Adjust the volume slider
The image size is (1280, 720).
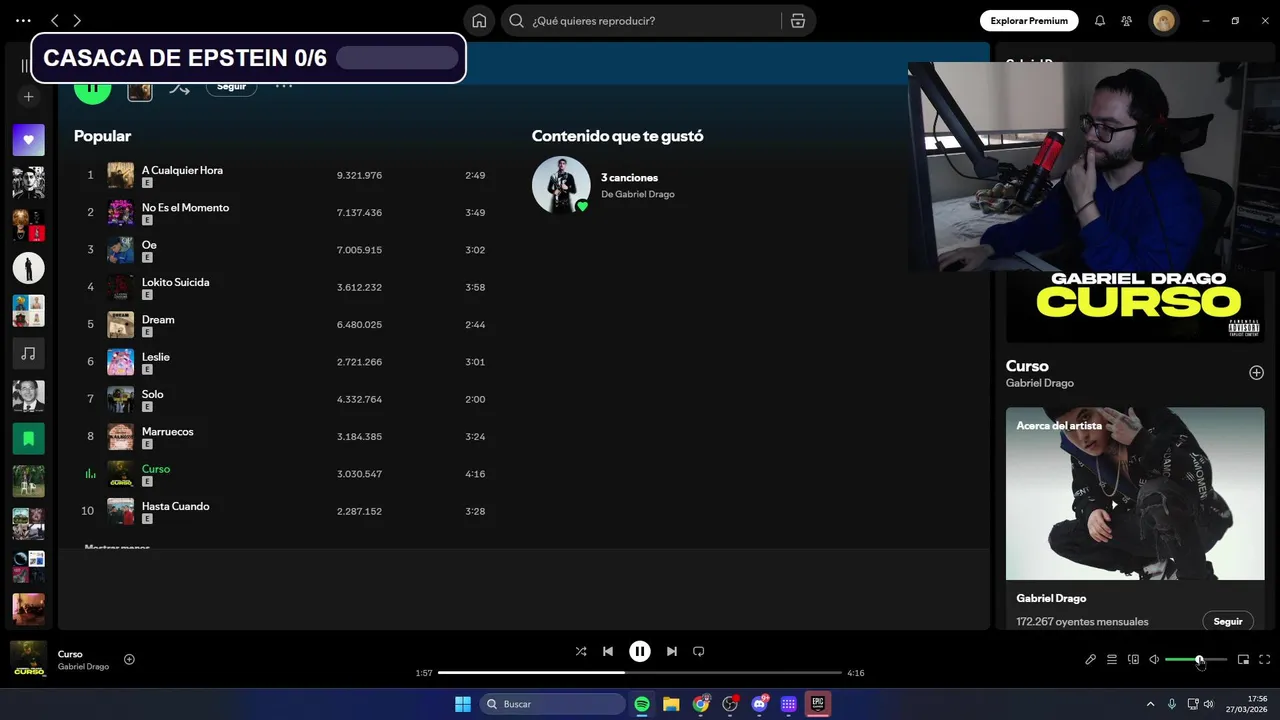[x=1196, y=660]
